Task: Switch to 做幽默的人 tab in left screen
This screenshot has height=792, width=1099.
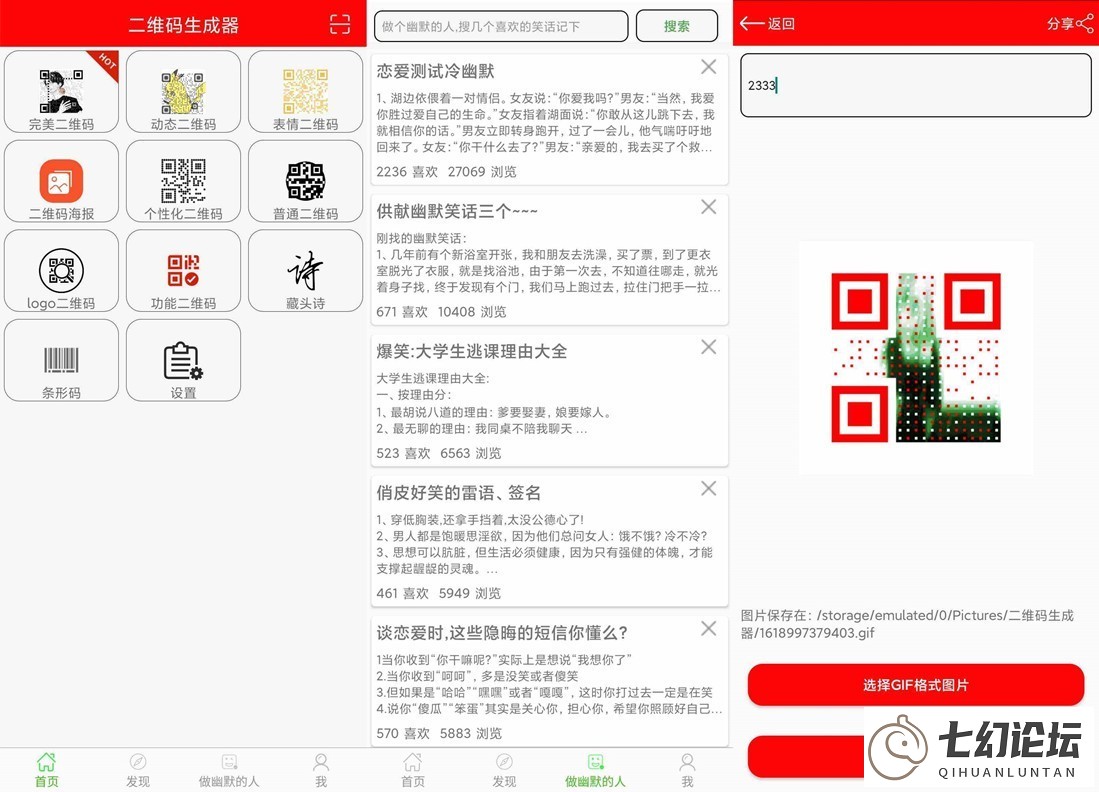Action: (229, 770)
